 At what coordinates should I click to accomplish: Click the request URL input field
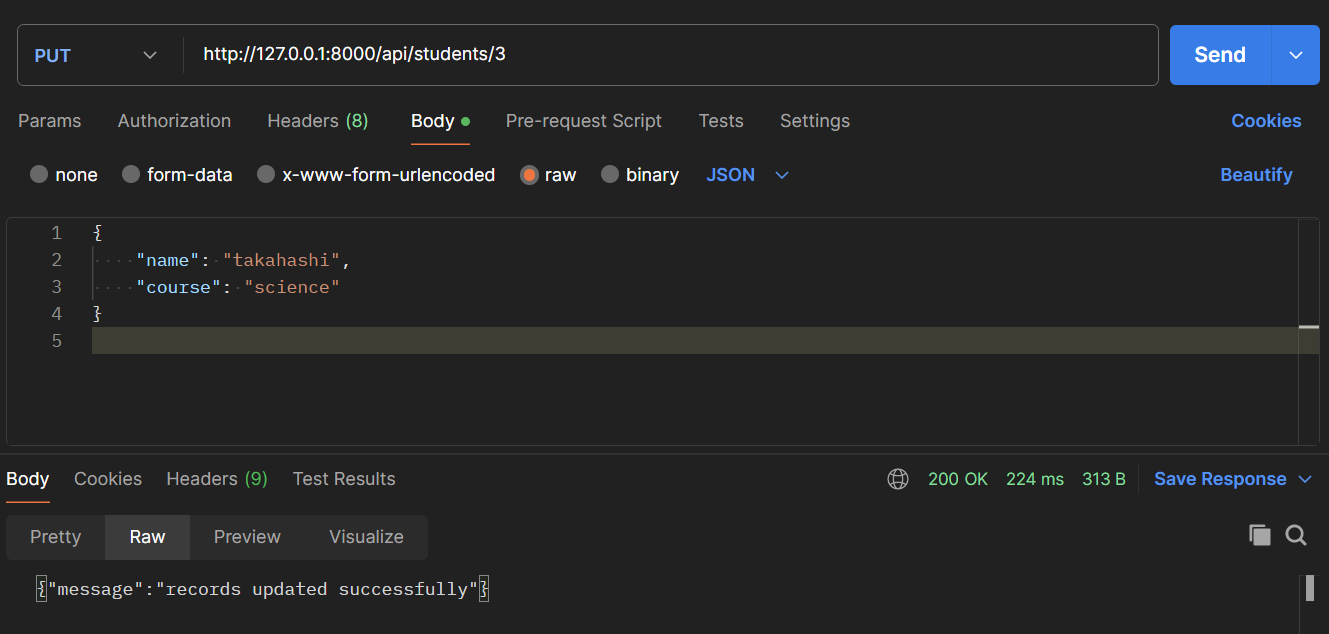(x=600, y=54)
